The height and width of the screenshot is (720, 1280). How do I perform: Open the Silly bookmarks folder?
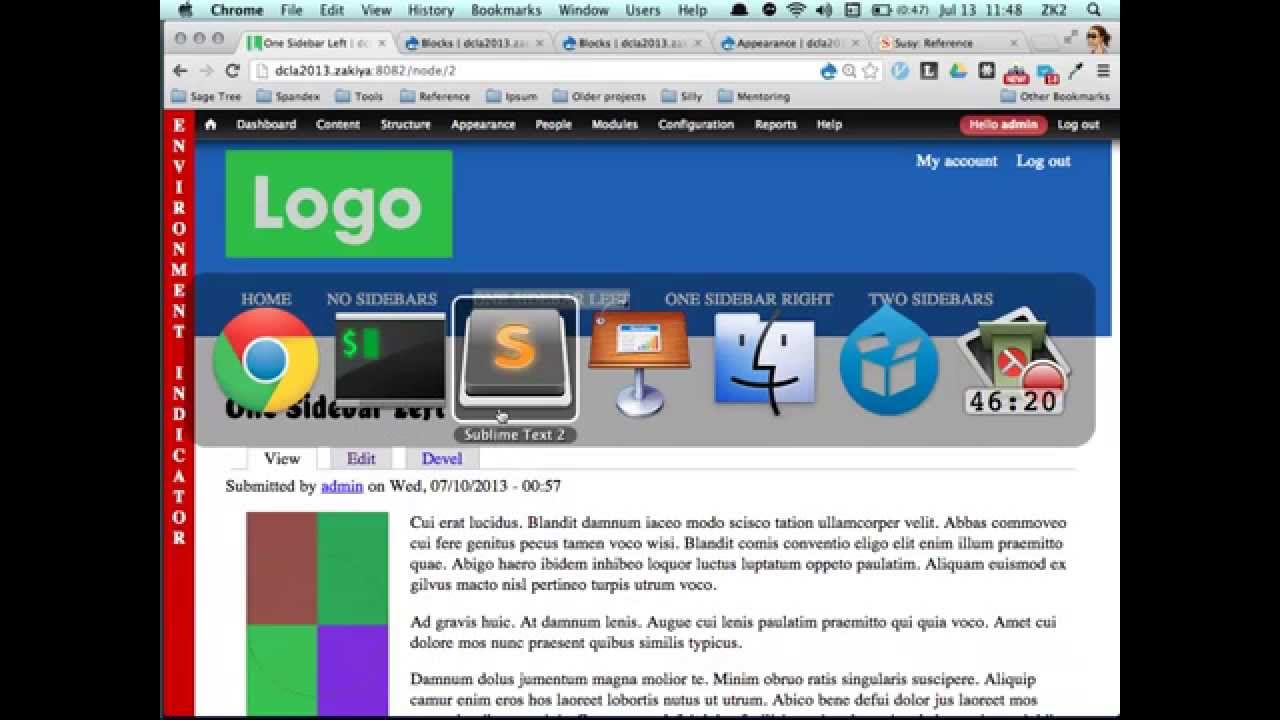(682, 97)
